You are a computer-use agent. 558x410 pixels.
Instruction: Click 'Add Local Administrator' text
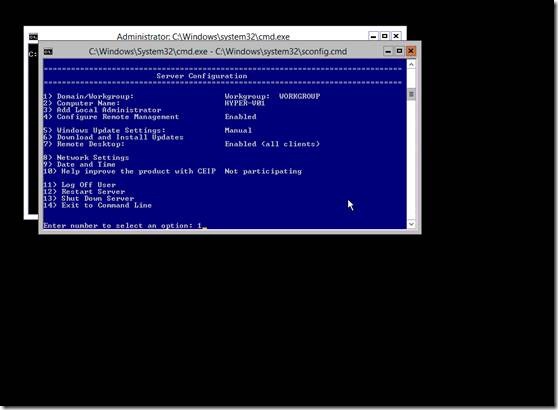click(109, 110)
